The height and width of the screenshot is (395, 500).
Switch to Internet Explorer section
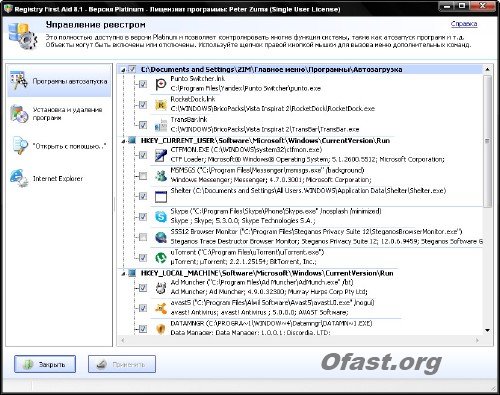click(59, 178)
